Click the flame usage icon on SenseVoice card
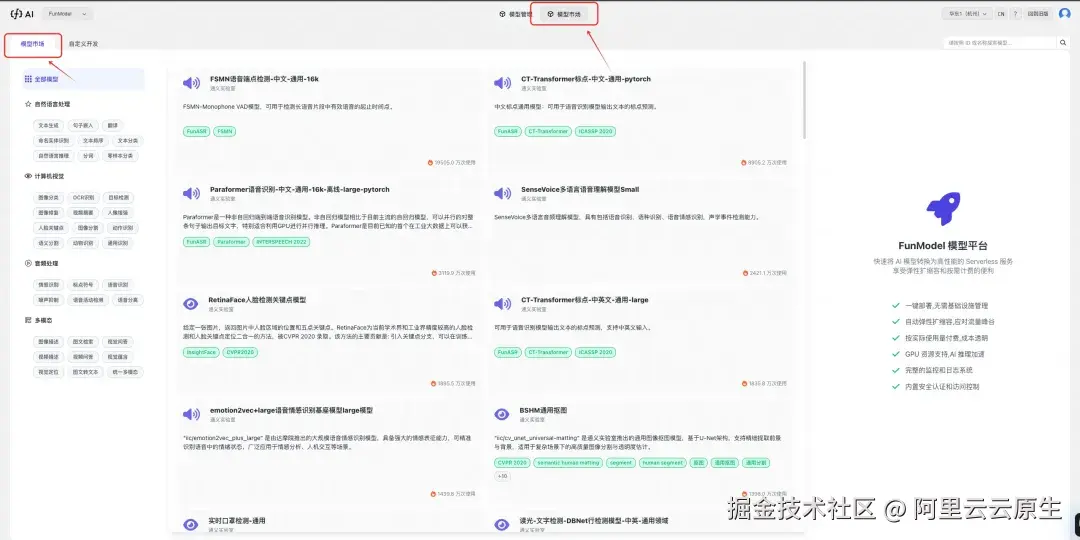 point(744,273)
